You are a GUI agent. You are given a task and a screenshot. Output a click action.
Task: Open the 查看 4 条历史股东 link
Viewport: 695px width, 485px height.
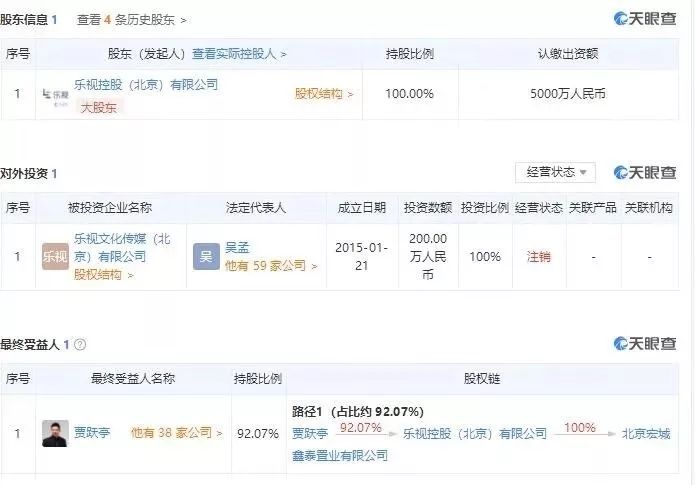coord(131,20)
